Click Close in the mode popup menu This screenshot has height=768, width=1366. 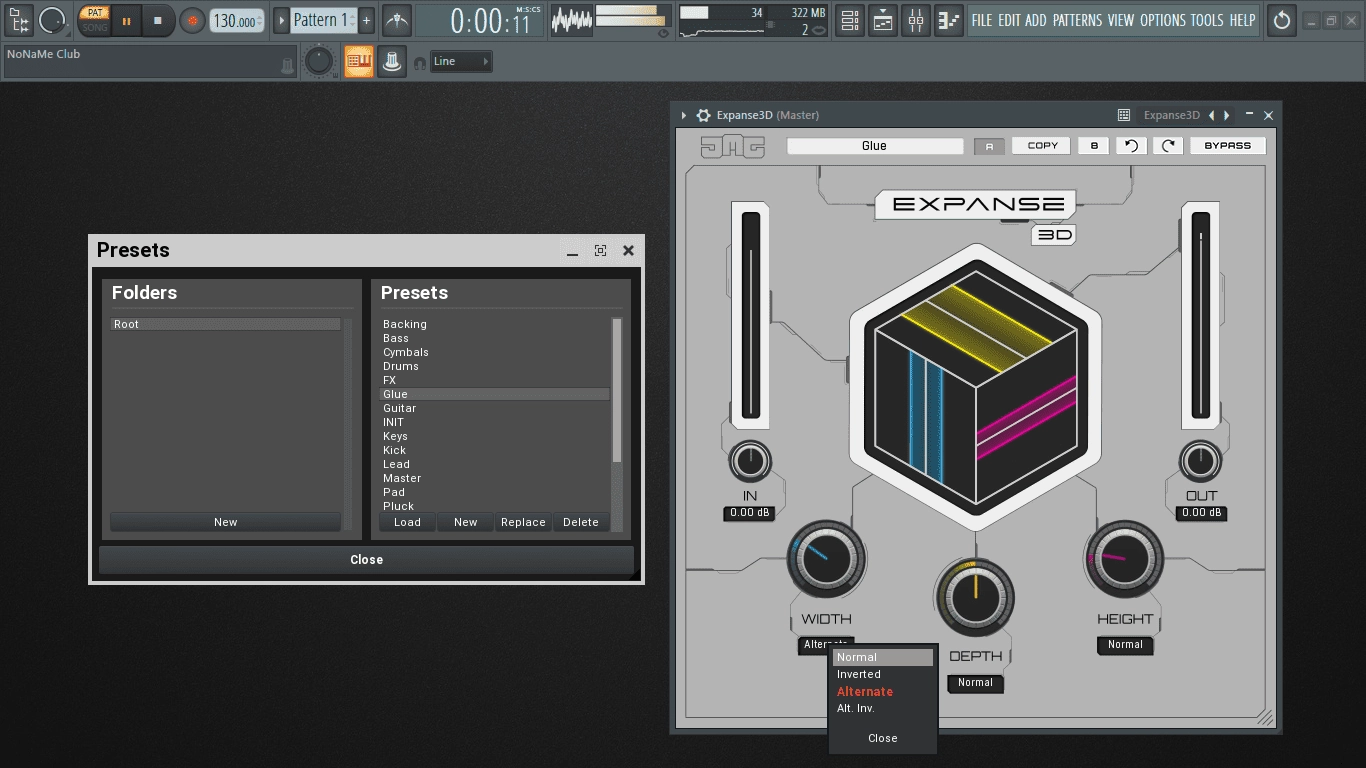point(883,738)
